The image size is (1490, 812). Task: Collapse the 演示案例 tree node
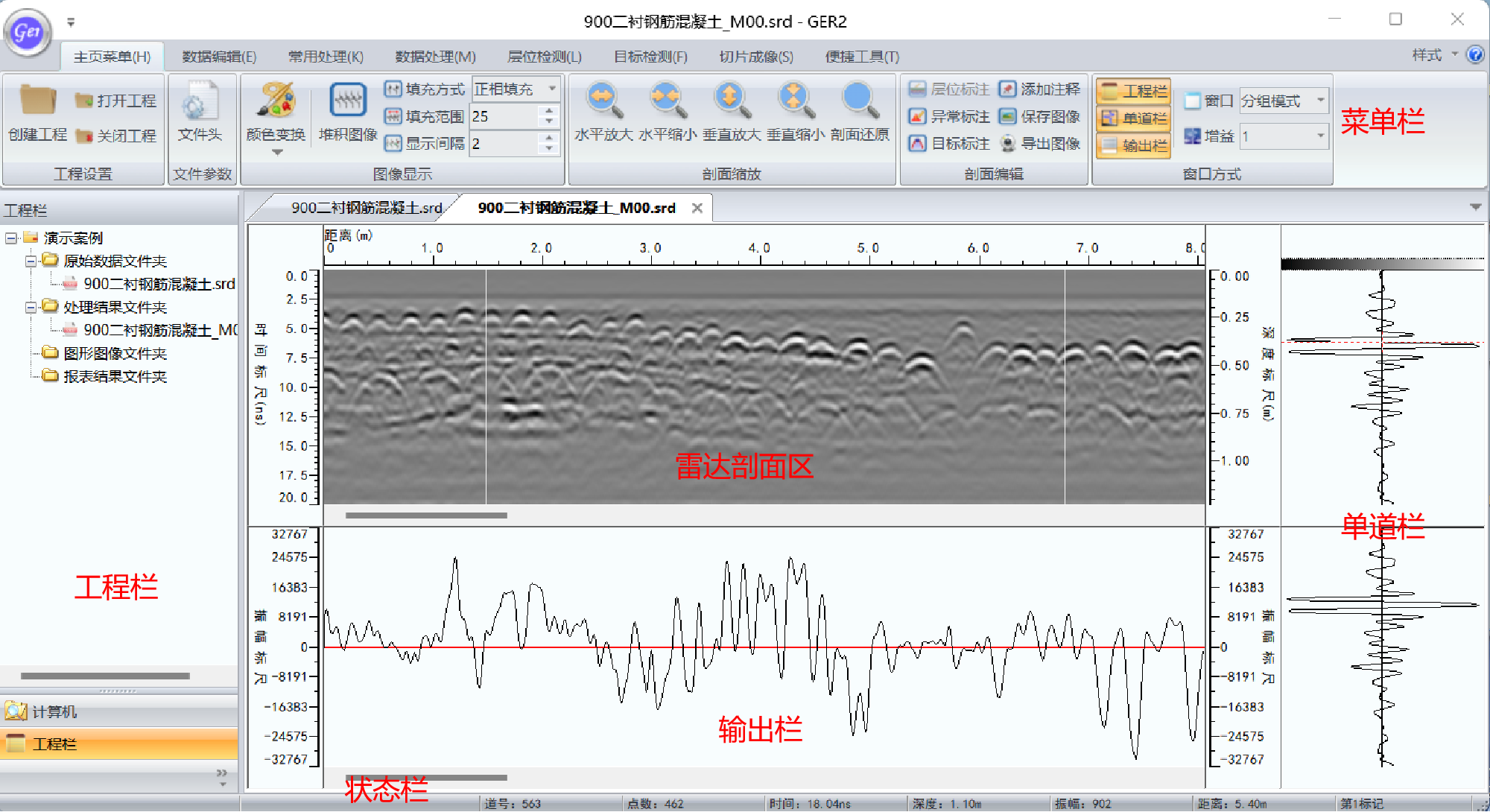[10, 238]
